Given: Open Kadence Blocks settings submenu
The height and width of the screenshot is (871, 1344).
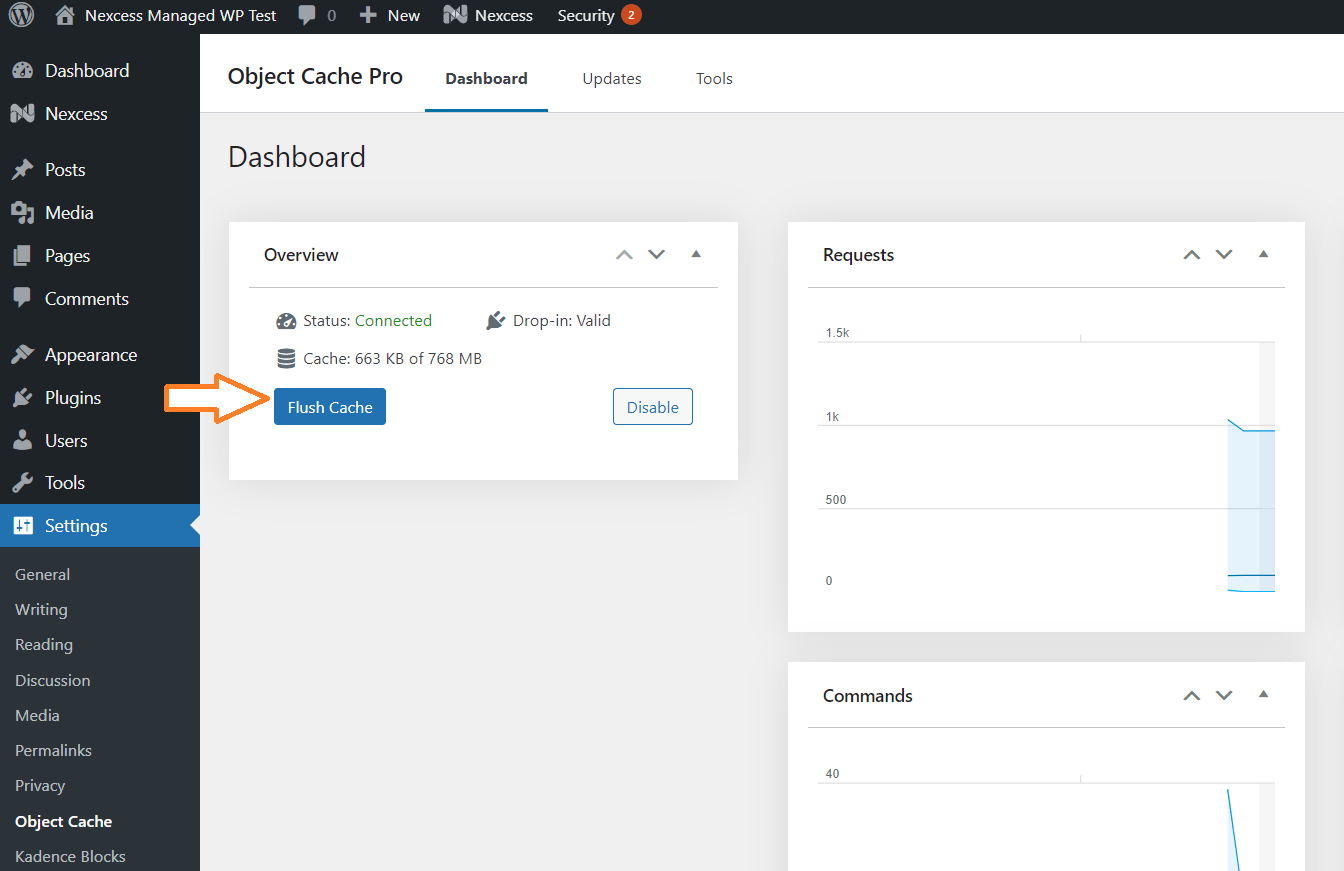Looking at the screenshot, I should [x=70, y=857].
